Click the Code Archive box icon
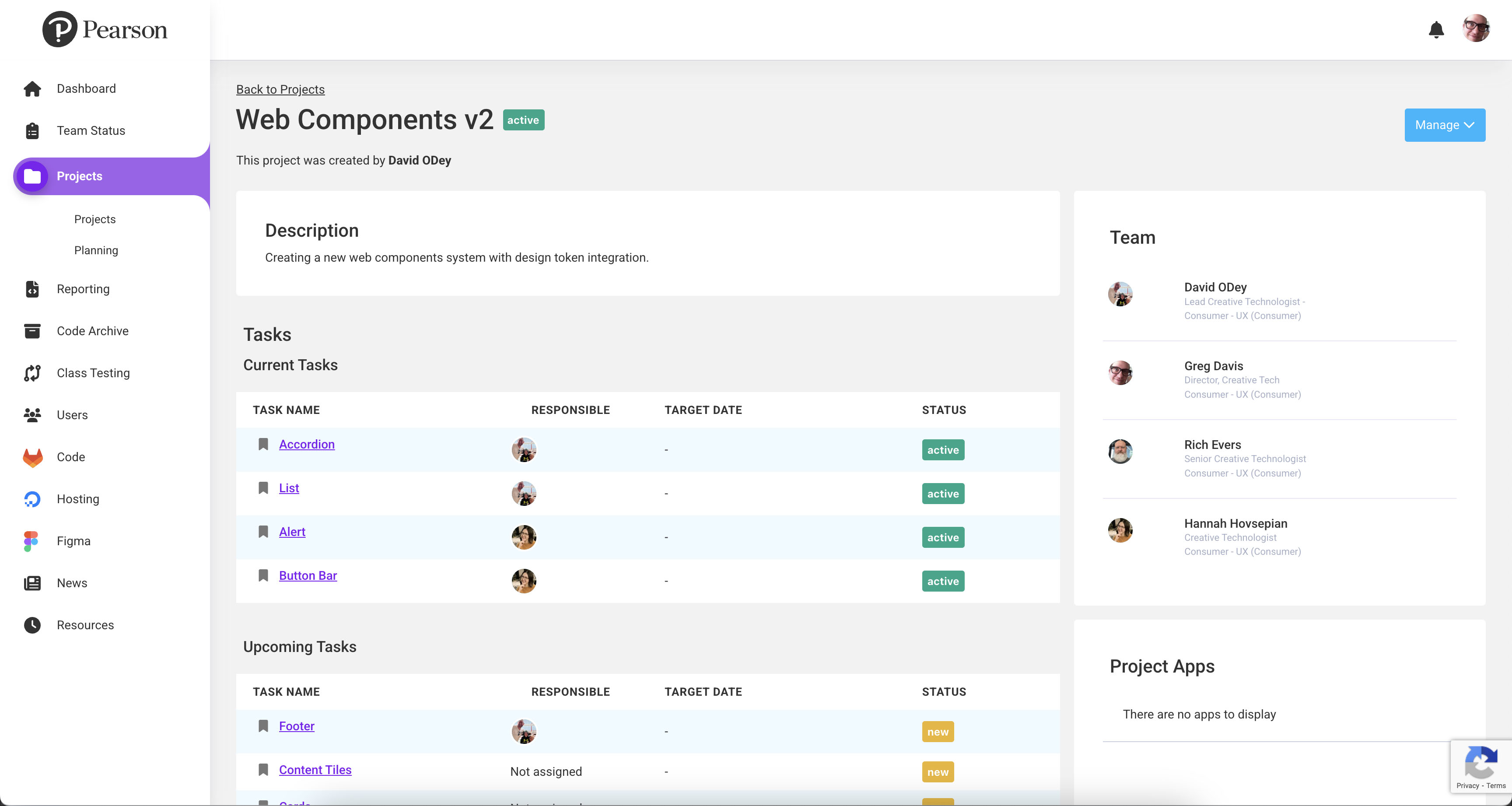Image resolution: width=1512 pixels, height=806 pixels. pos(32,331)
